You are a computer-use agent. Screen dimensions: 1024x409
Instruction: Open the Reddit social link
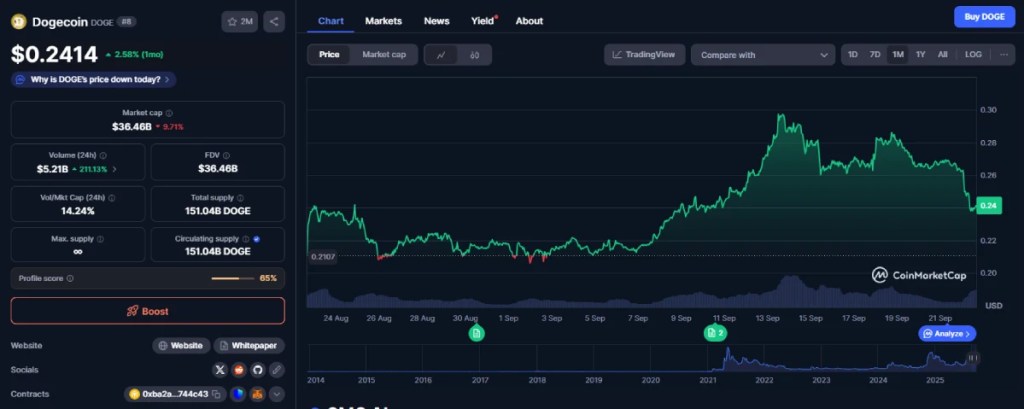(240, 370)
